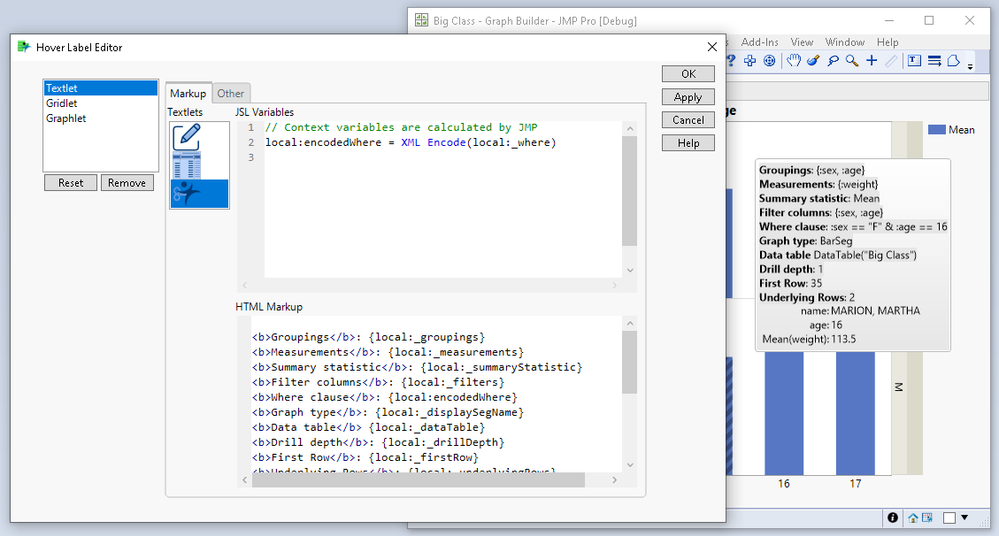Select the Brush tool in toolbar
The height and width of the screenshot is (536, 999).
[813, 62]
